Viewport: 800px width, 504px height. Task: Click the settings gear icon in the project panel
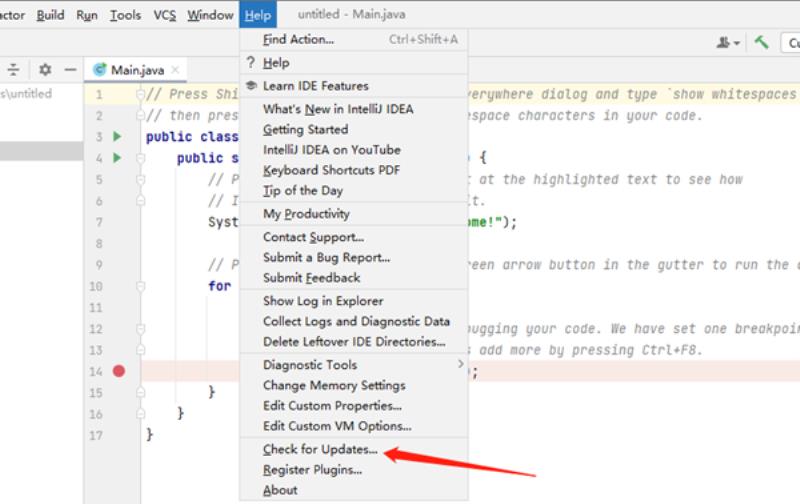point(45,69)
